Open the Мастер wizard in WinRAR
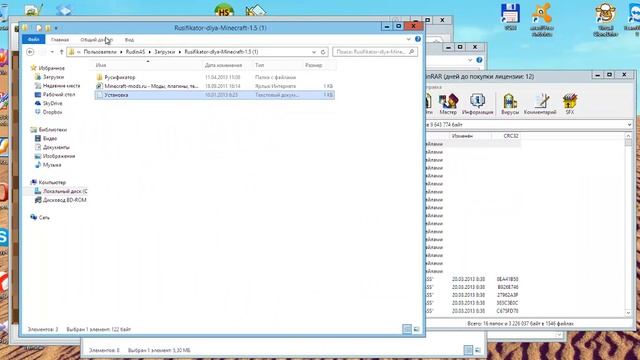The width and height of the screenshot is (640, 360). pos(448,104)
